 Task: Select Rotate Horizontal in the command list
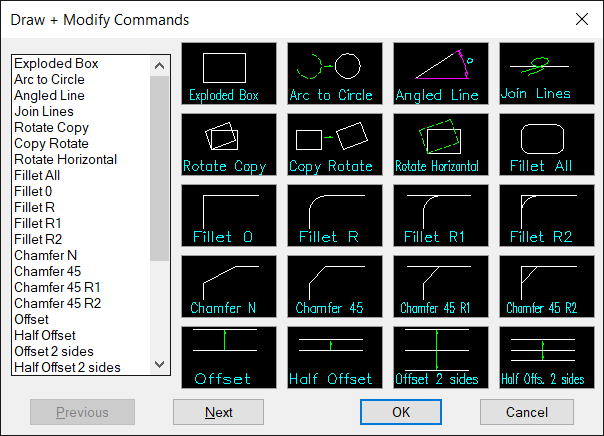pyautogui.click(x=65, y=159)
